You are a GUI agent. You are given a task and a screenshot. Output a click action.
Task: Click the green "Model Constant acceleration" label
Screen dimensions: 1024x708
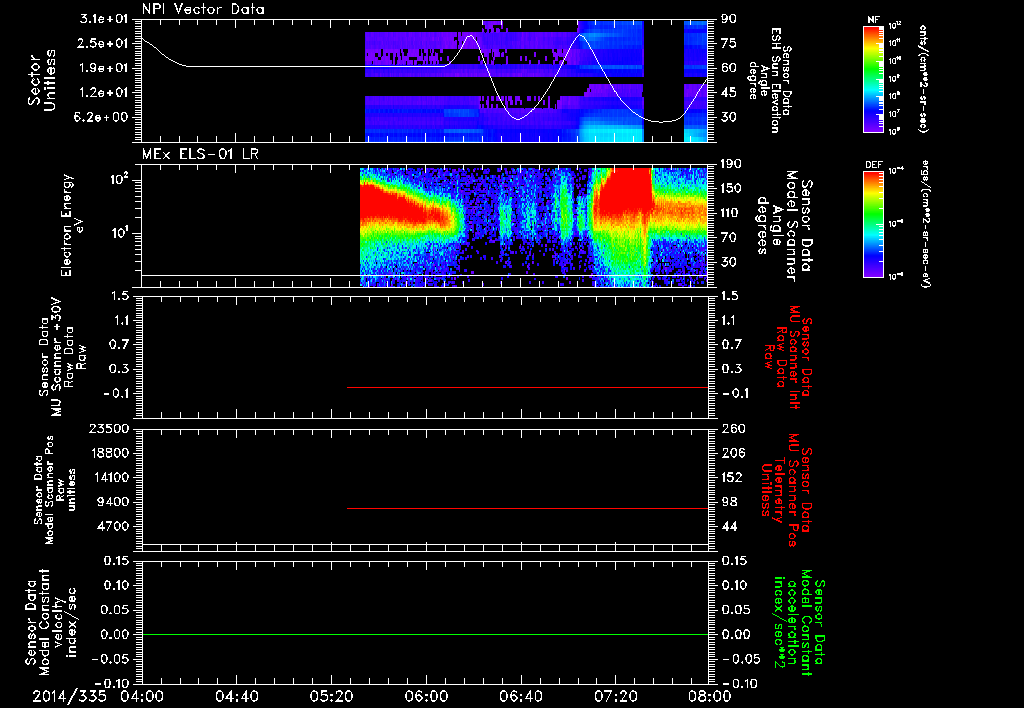point(799,622)
